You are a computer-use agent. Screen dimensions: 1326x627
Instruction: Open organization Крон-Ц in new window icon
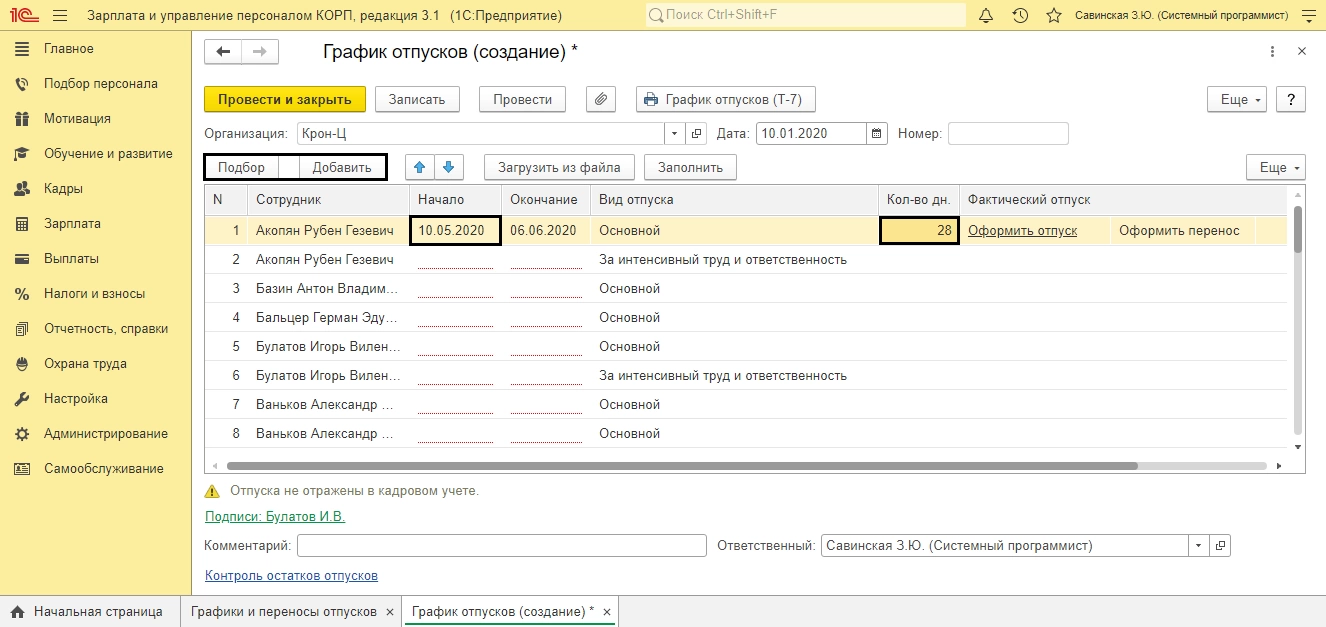697,133
